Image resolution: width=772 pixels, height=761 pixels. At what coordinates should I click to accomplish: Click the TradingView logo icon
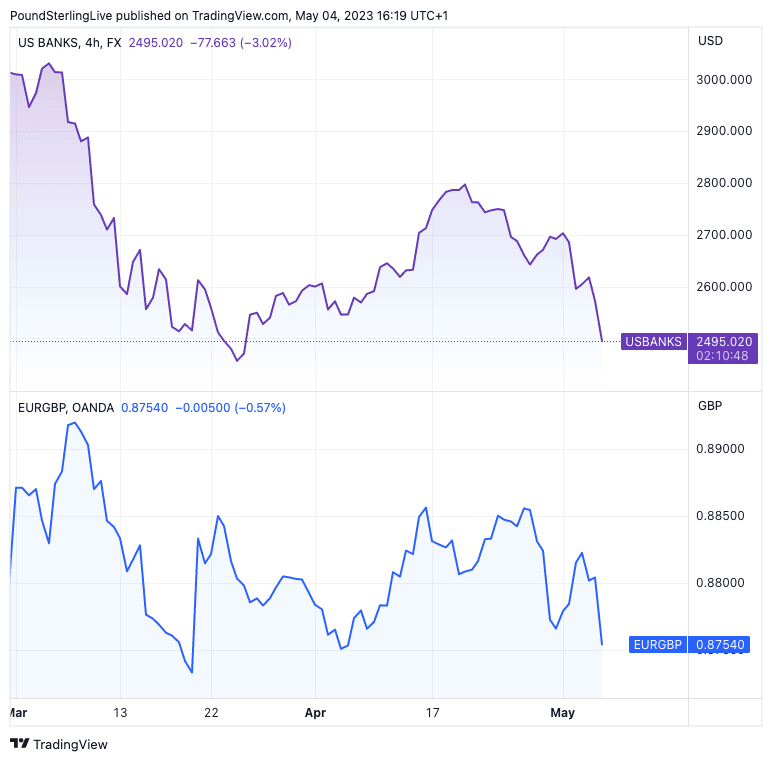tap(19, 744)
